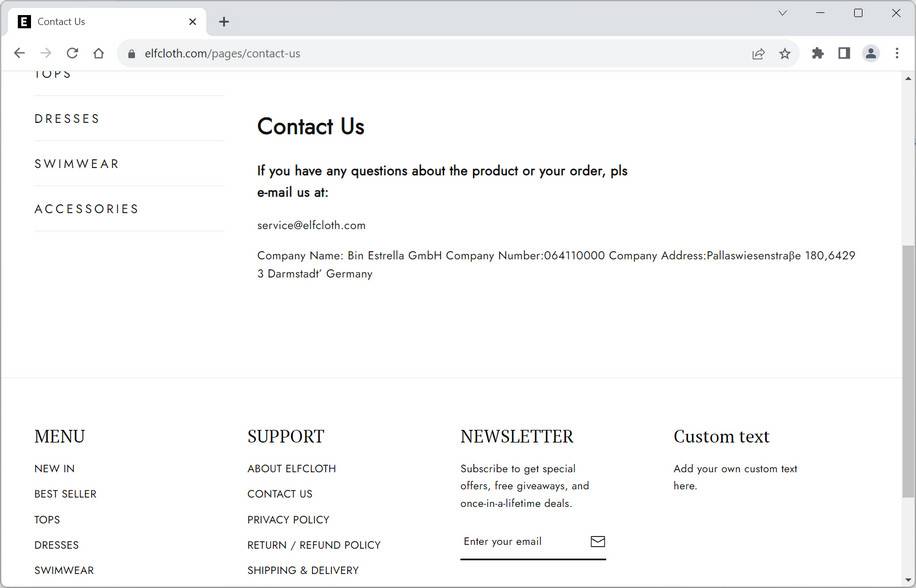Open Chrome three-dot menu

(x=897, y=53)
